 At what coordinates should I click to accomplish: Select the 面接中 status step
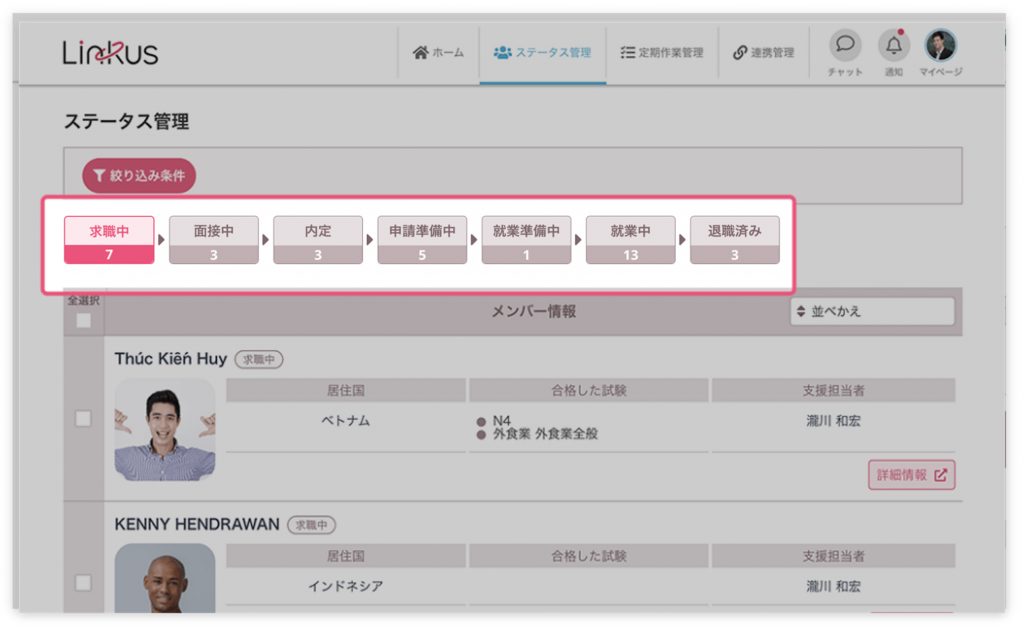(x=214, y=240)
